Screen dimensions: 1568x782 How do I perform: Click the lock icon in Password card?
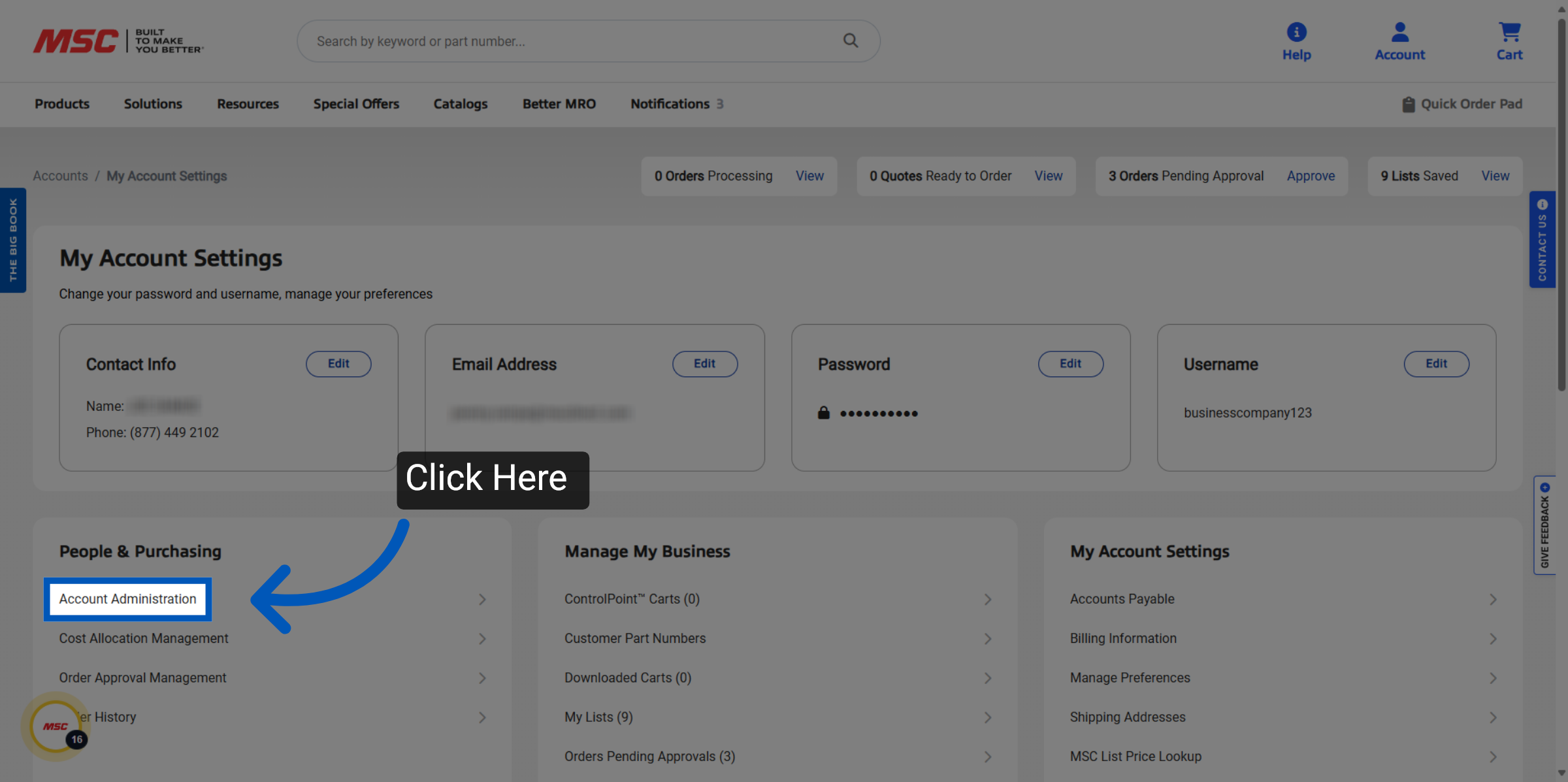824,412
